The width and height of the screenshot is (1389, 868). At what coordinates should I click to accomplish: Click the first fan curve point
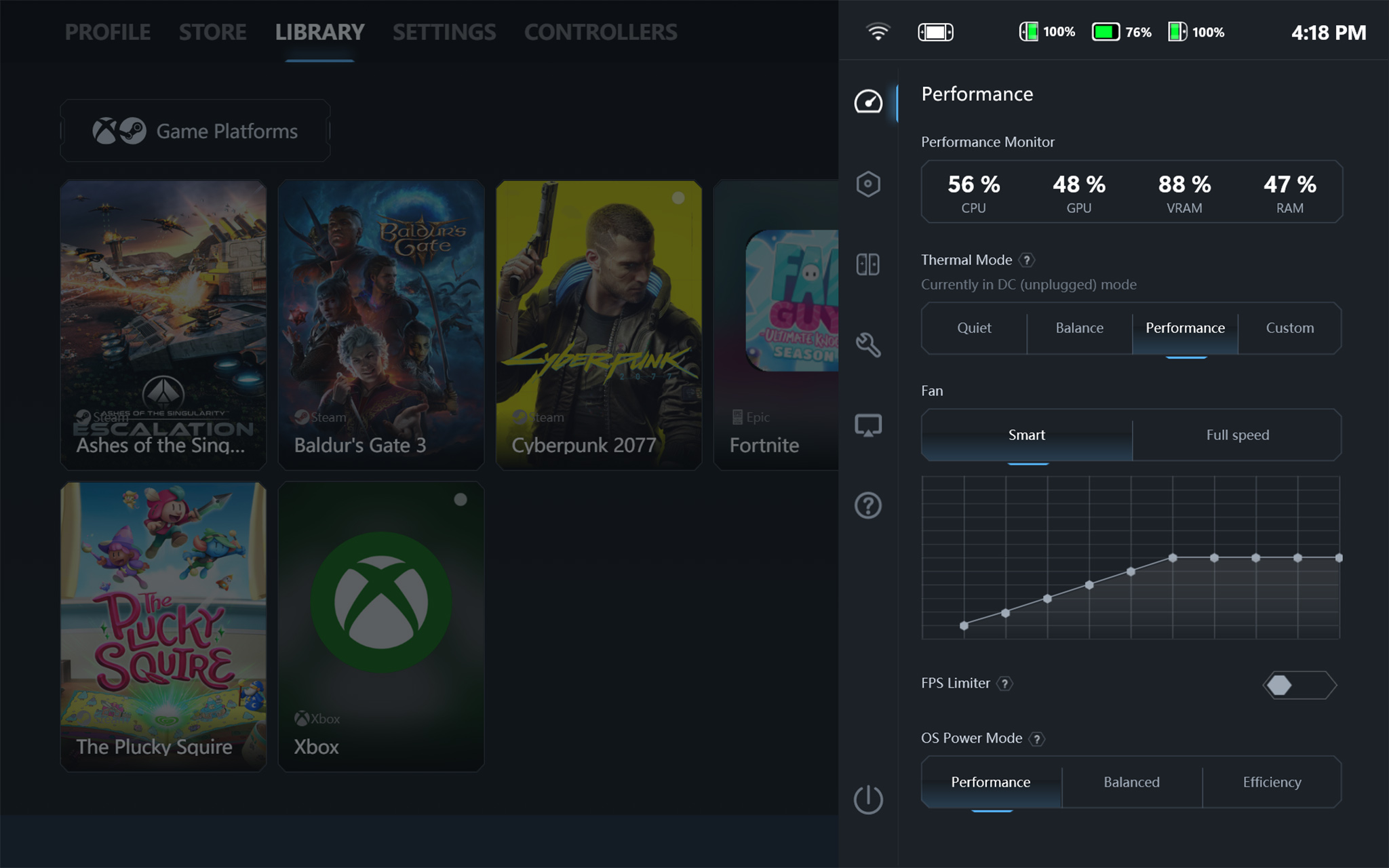click(x=964, y=625)
